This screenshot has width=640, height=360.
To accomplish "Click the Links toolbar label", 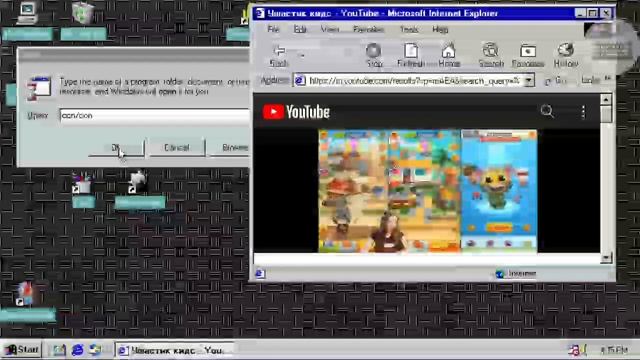I will [x=590, y=80].
